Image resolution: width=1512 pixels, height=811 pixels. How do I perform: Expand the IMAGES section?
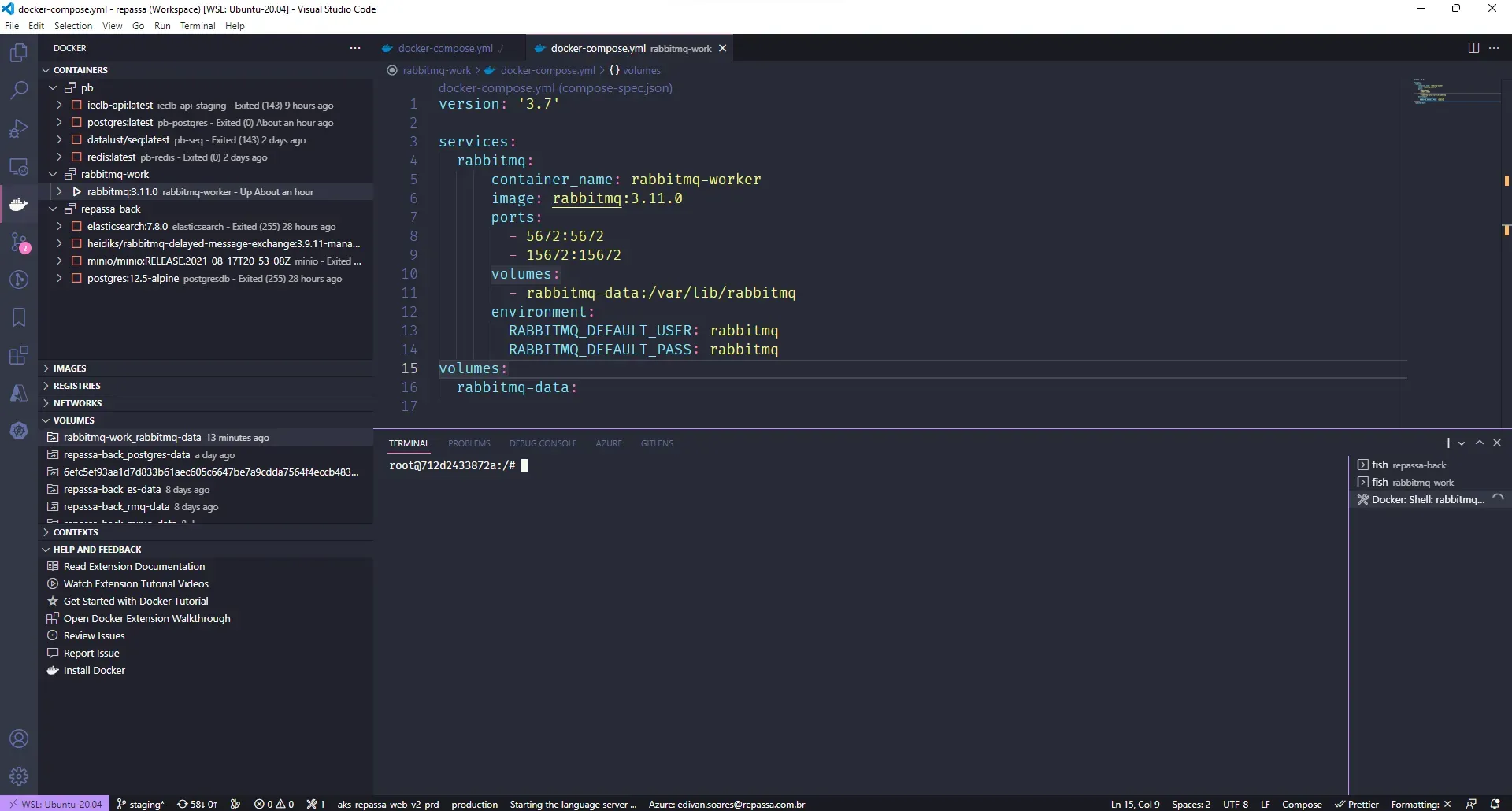pyautogui.click(x=206, y=368)
